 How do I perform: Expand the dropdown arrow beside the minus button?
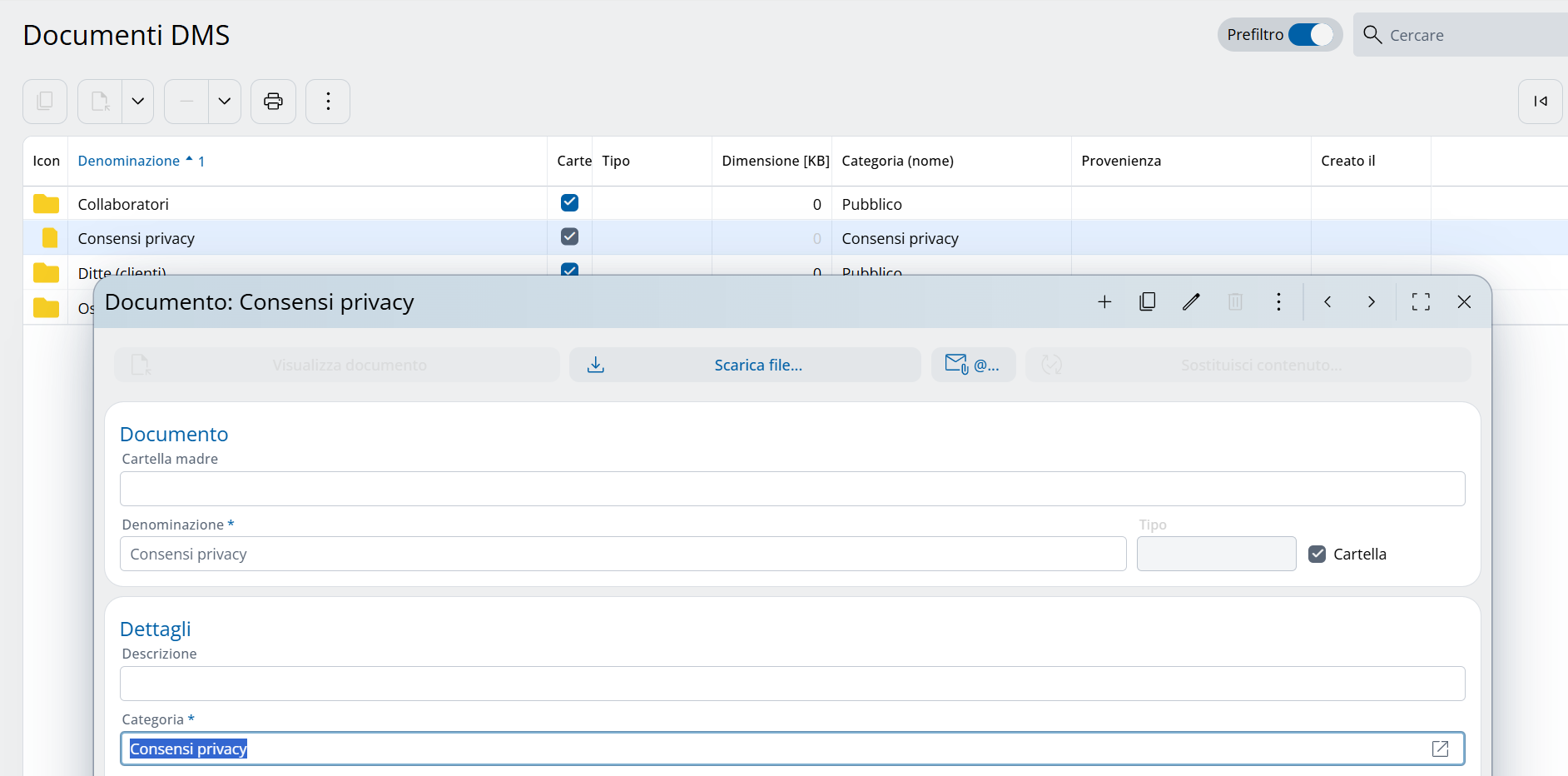pos(225,102)
